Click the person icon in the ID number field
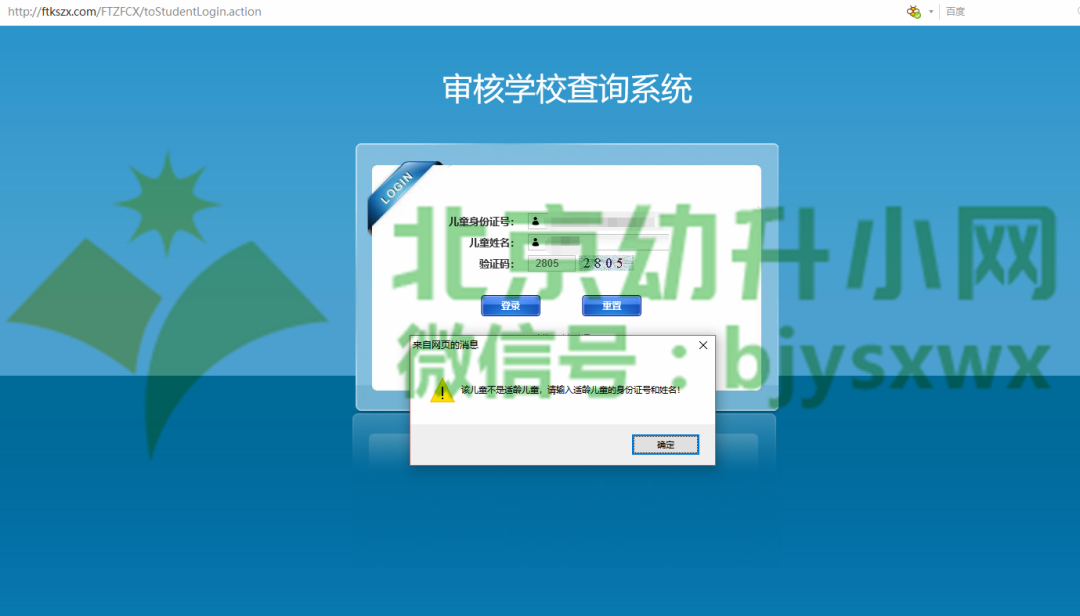 [x=536, y=221]
